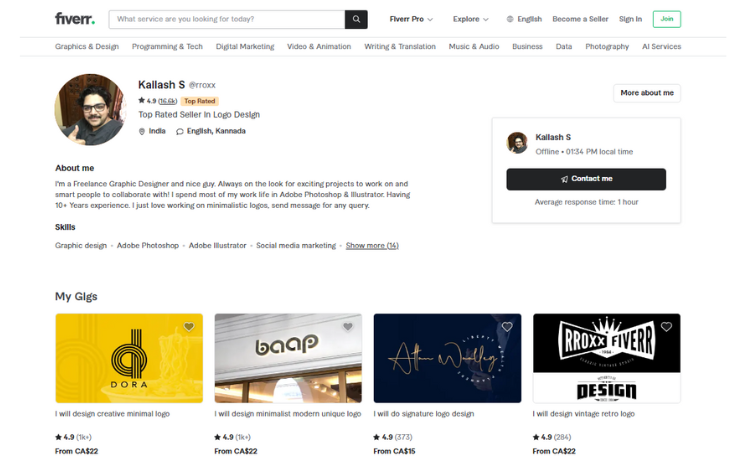Expand the Fiverr Pro dropdown
The width and height of the screenshot is (746, 465).
411,19
